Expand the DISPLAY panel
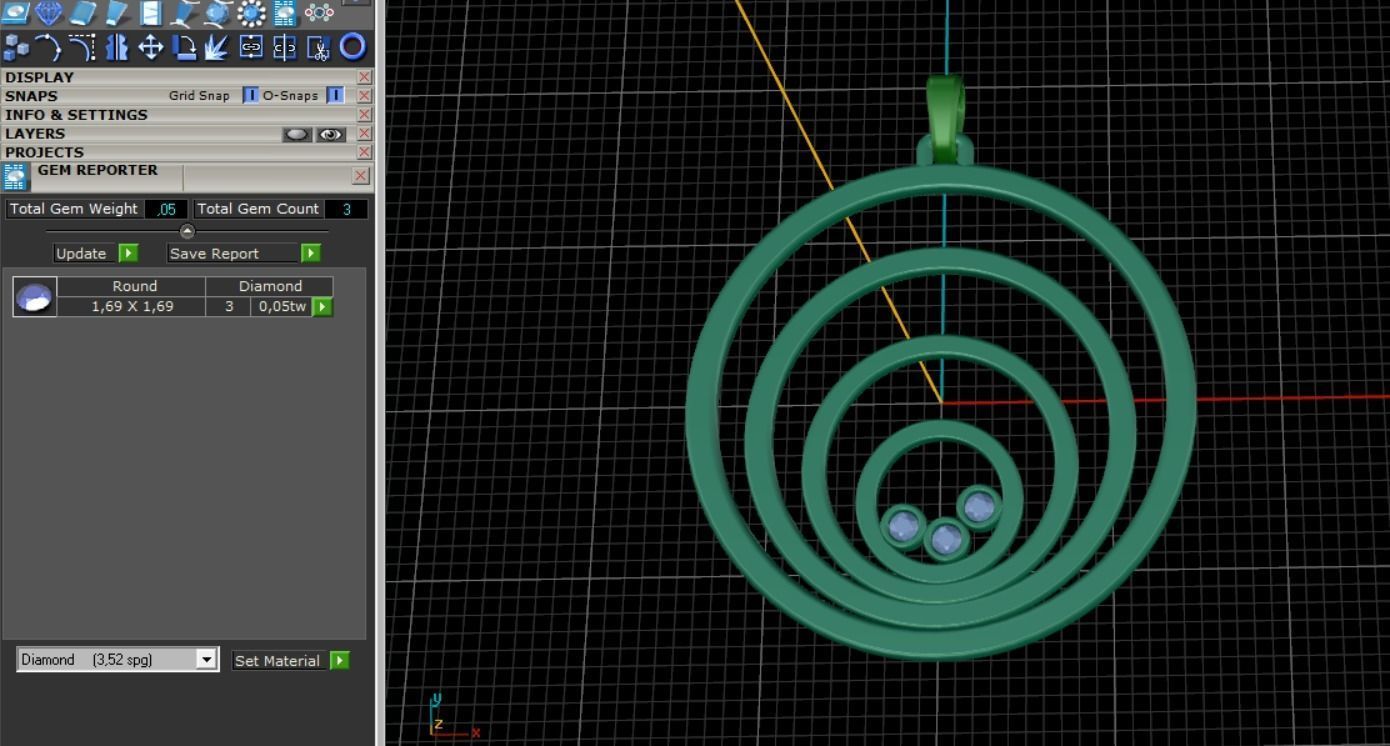1390x746 pixels. (180, 77)
